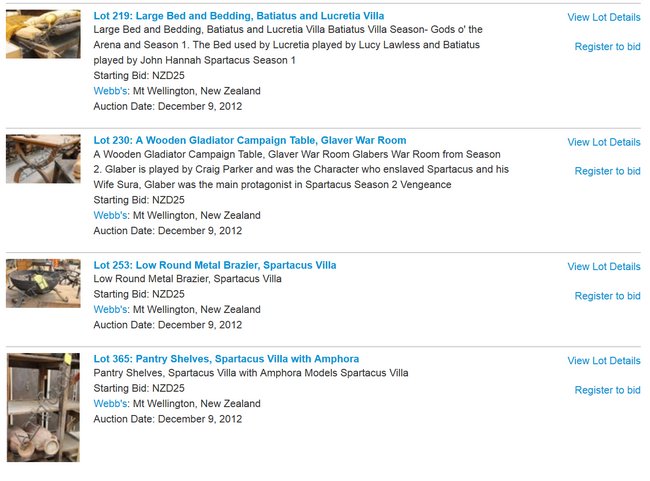Click the Lot 365 pantry shelves thumbnail
The width and height of the screenshot is (650, 481).
(x=43, y=407)
